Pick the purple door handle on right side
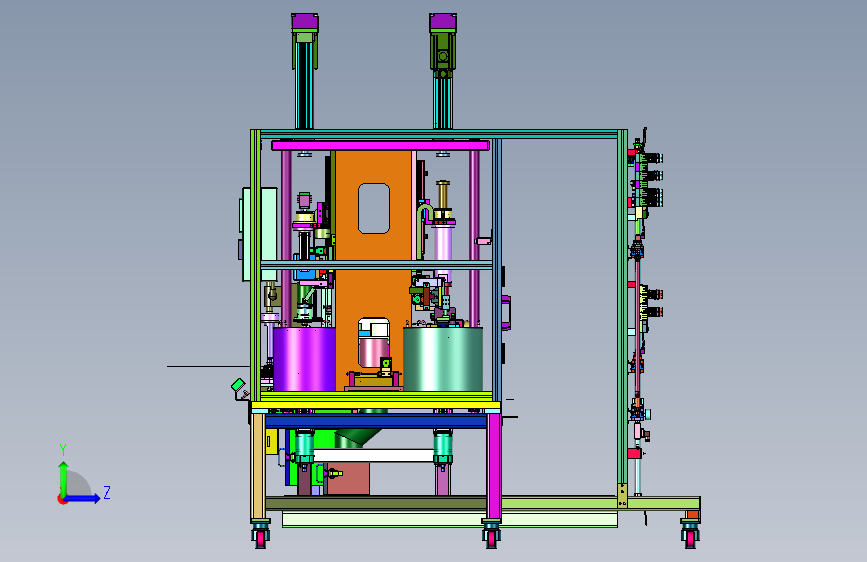867x562 pixels. click(x=506, y=313)
